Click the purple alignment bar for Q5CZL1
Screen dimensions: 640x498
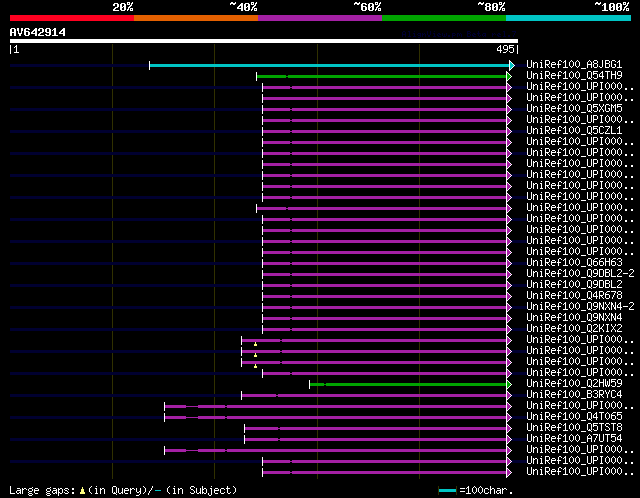(x=384, y=131)
